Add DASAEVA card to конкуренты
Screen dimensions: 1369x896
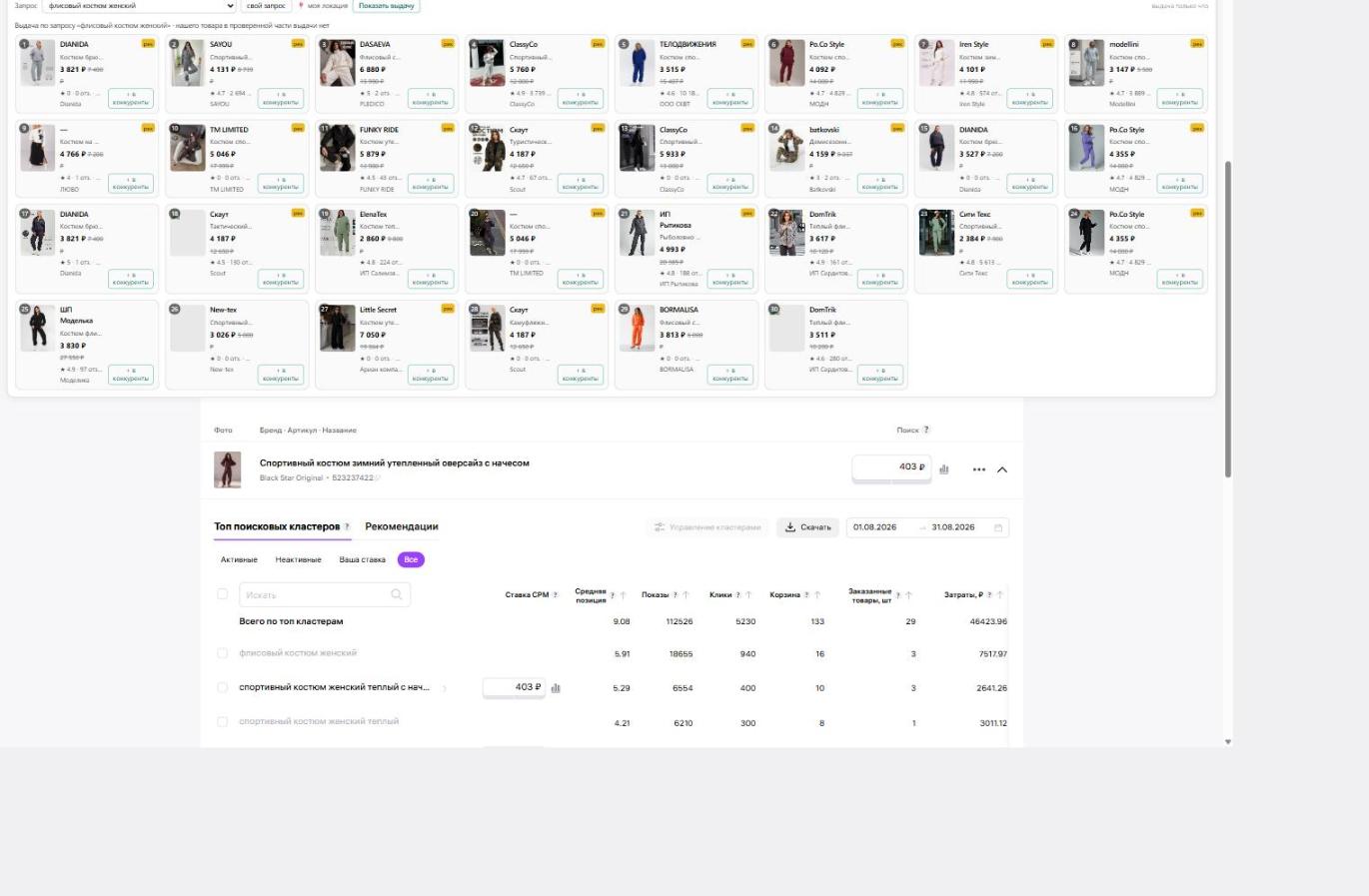(431, 98)
